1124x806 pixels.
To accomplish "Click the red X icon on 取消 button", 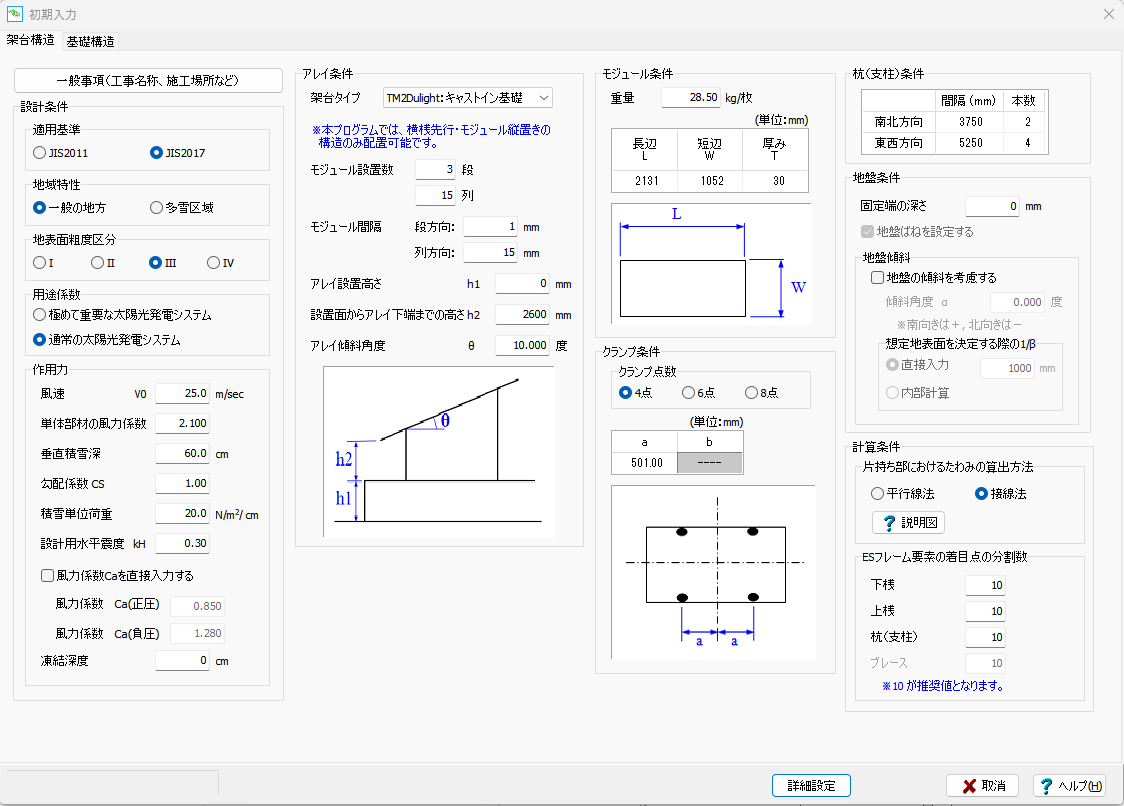I will (969, 786).
